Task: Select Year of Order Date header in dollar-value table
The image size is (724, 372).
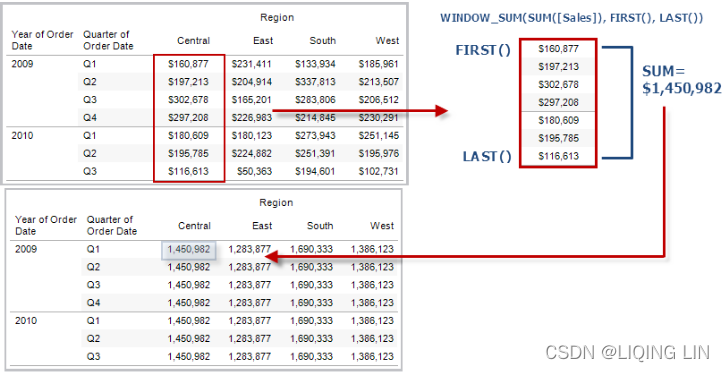Action: (42, 40)
